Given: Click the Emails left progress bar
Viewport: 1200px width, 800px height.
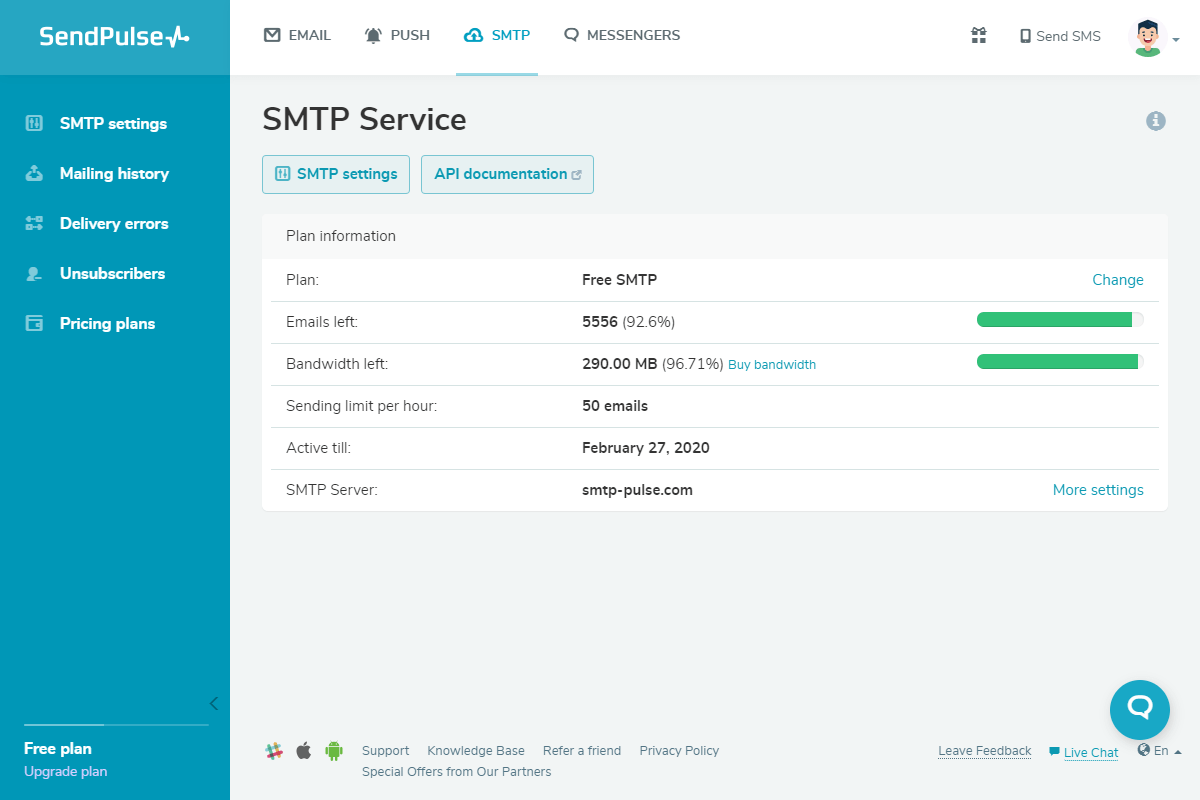Looking at the screenshot, I should (1060, 320).
